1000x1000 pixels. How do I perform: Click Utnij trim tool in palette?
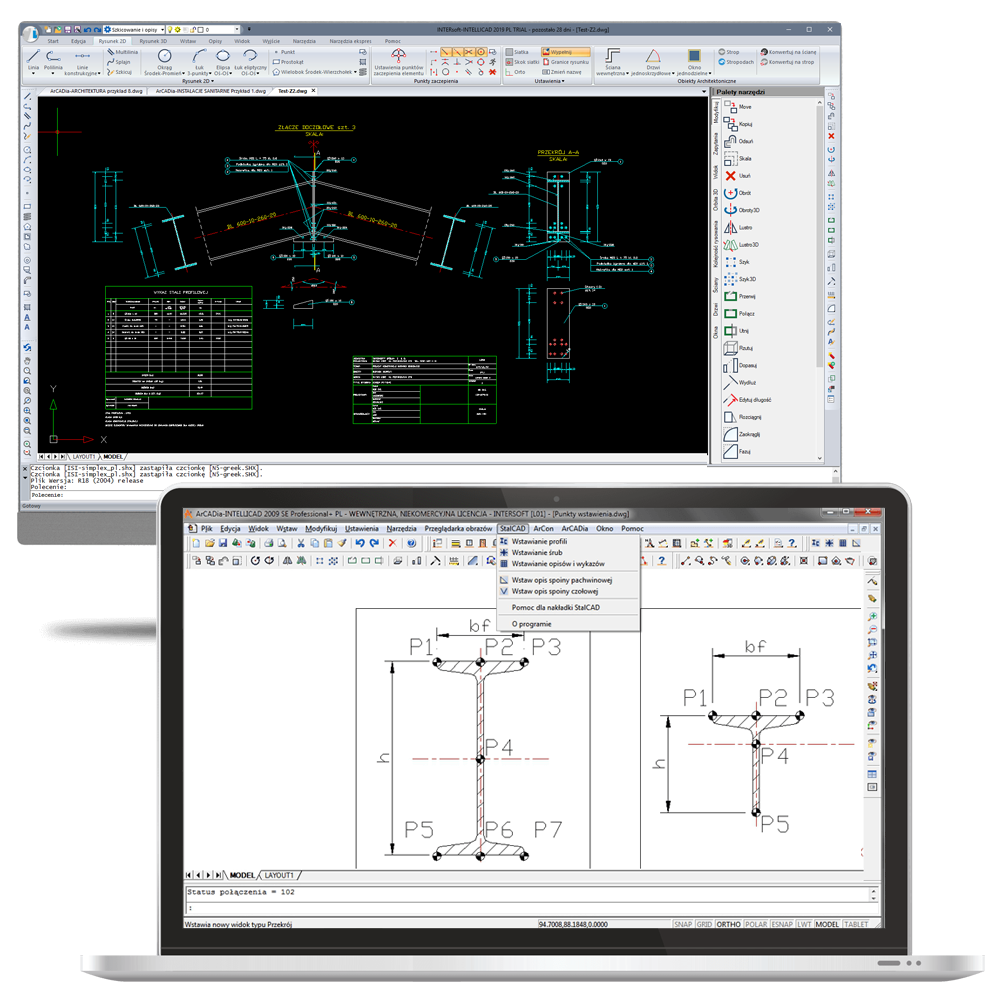click(737, 331)
